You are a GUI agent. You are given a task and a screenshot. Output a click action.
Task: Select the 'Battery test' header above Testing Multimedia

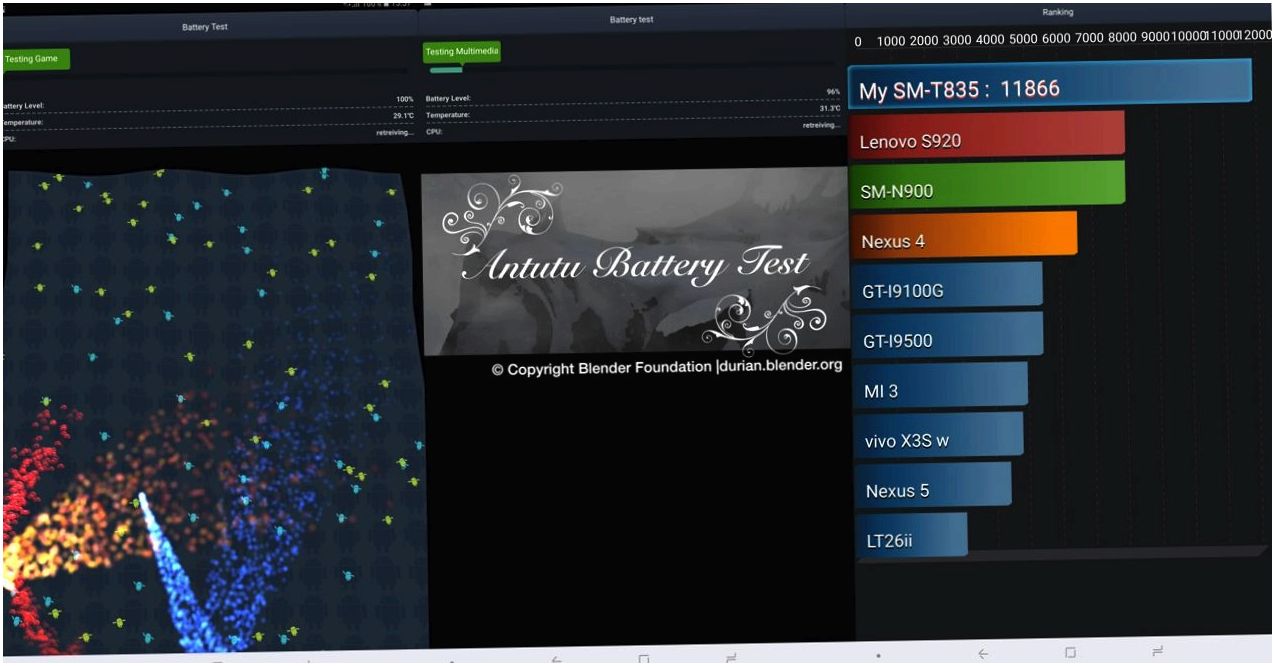(x=631, y=19)
